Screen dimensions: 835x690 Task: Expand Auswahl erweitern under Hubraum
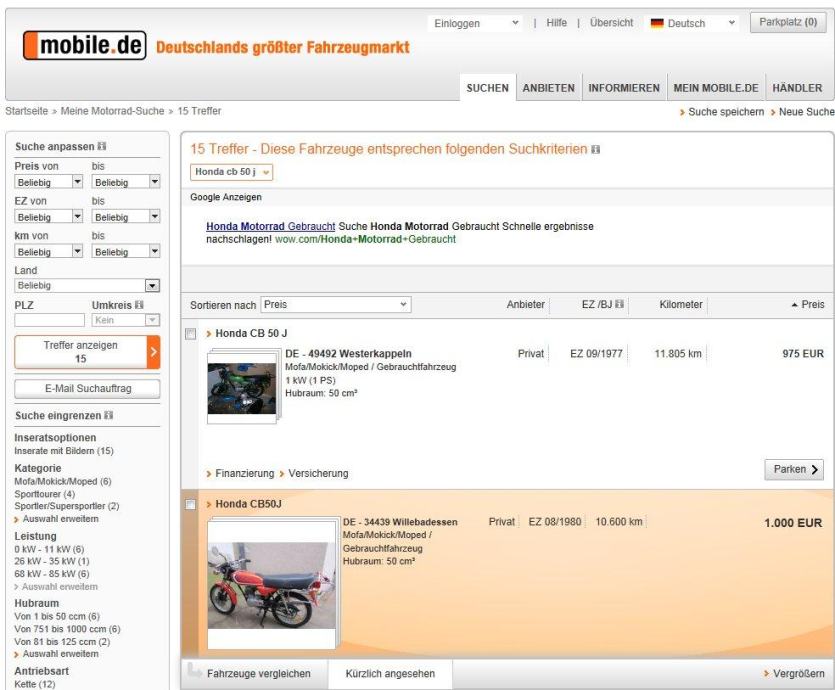pyautogui.click(x=60, y=654)
